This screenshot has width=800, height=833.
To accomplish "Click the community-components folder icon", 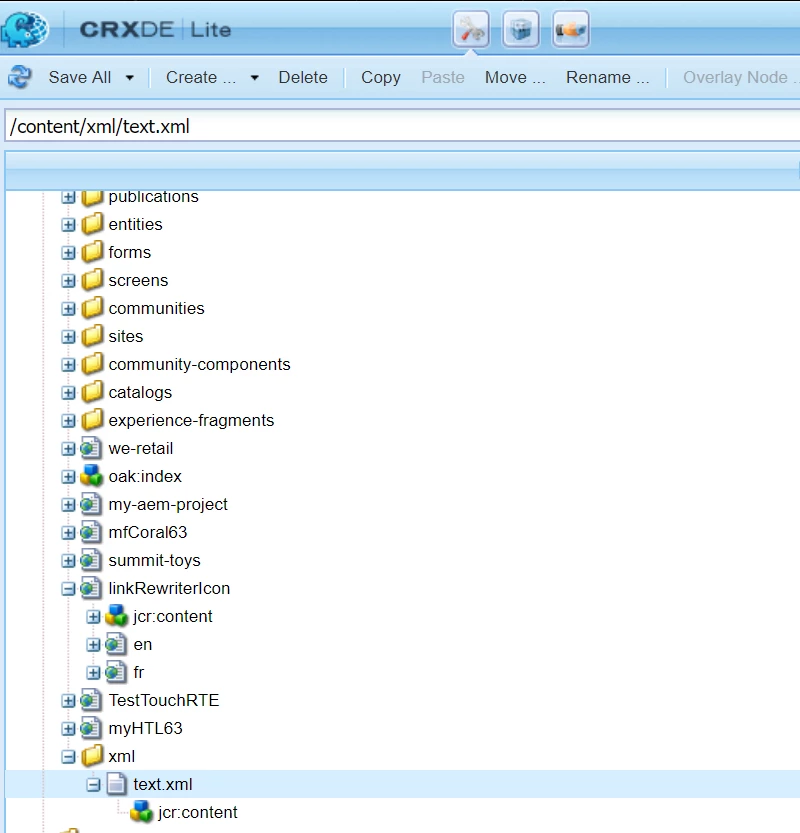I will tap(92, 364).
